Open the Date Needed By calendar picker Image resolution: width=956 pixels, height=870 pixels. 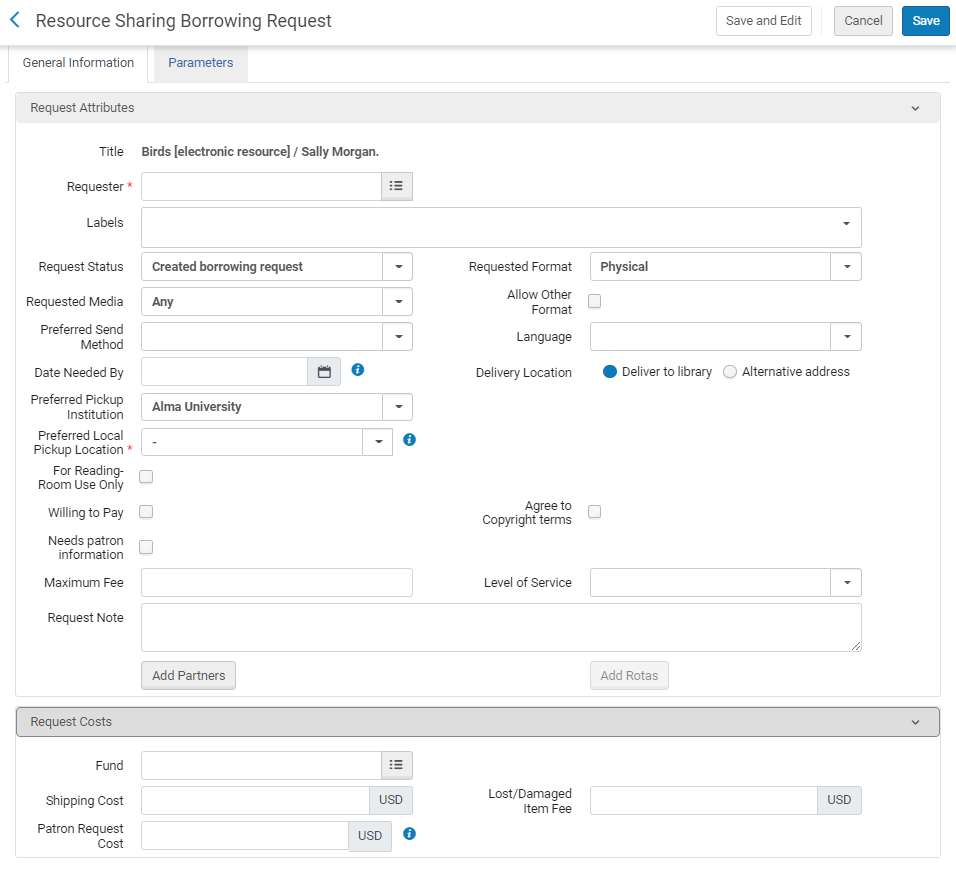(324, 371)
